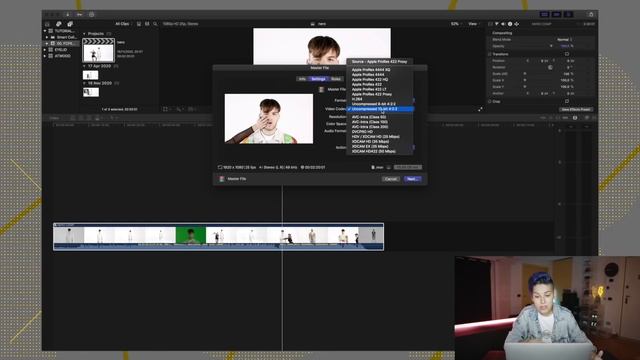Choose Apple ProRes 422 HQ codec

(x=370, y=80)
